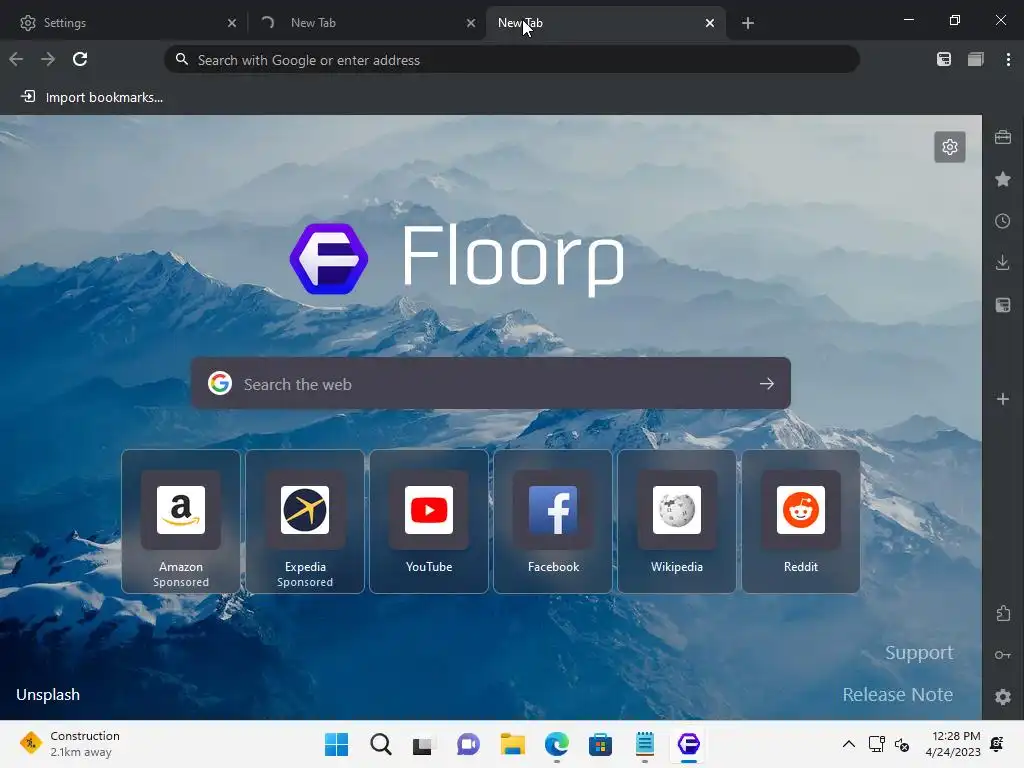Close the Settings tab
The image size is (1024, 768).
pyautogui.click(x=232, y=23)
